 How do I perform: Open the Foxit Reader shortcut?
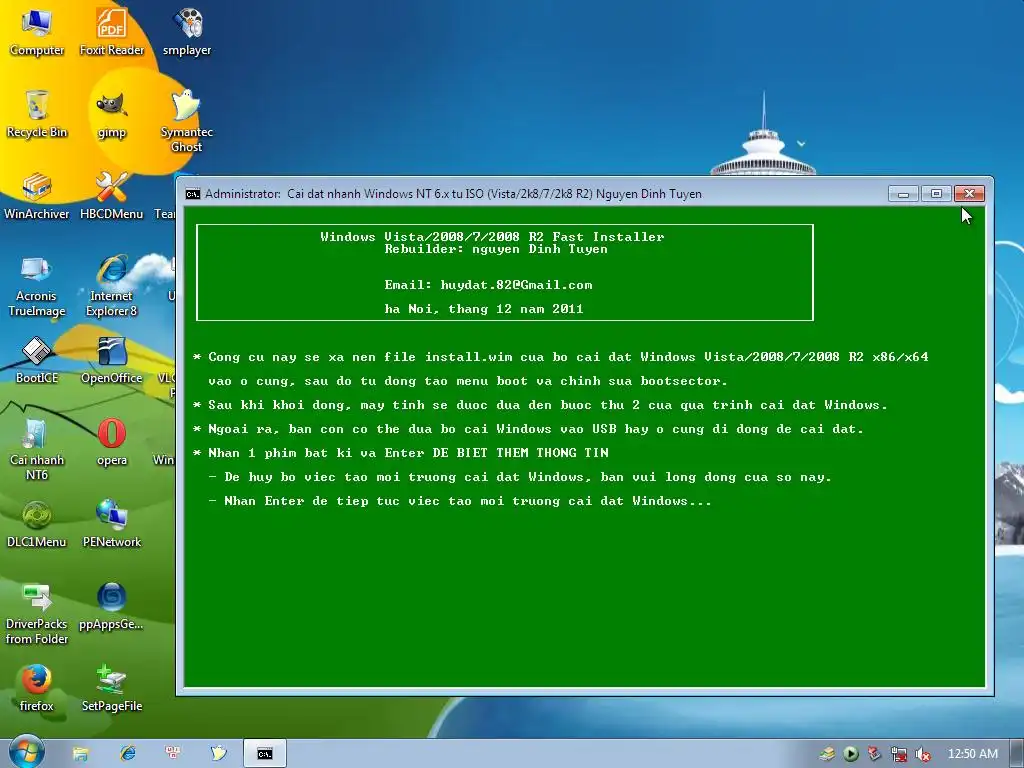(x=112, y=33)
